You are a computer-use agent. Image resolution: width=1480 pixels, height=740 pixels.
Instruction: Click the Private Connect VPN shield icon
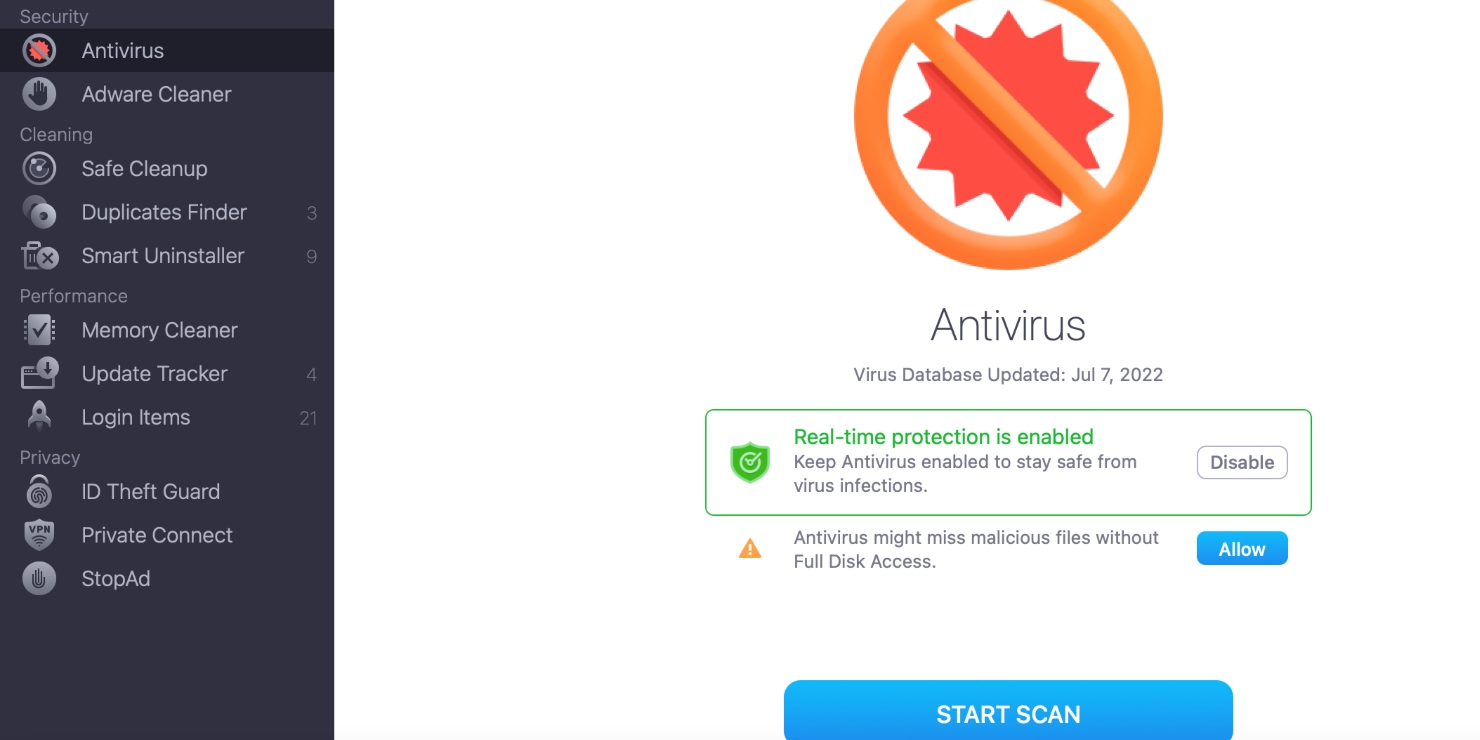point(39,535)
